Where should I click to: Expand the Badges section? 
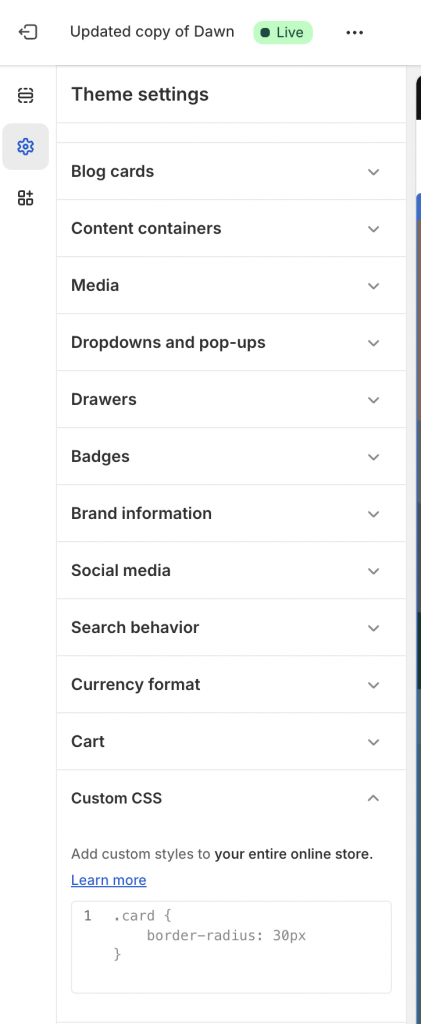tap(231, 456)
